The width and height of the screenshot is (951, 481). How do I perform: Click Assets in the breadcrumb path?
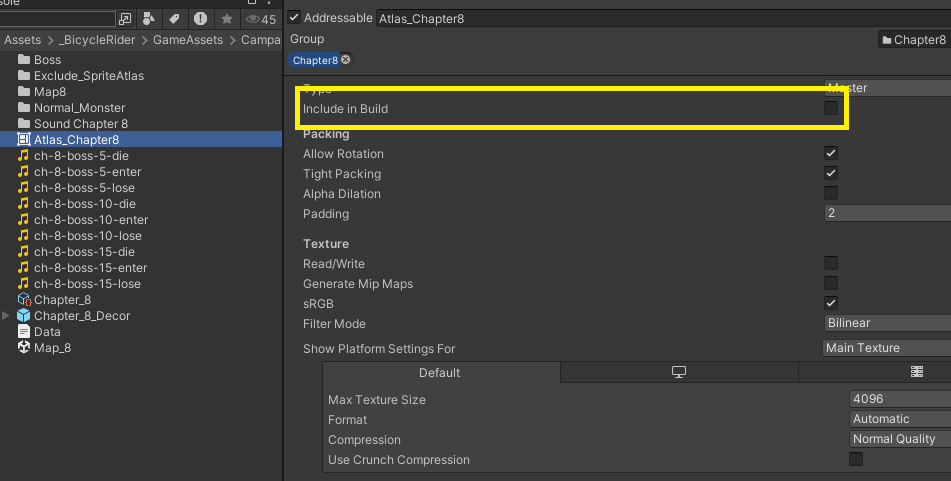22,40
